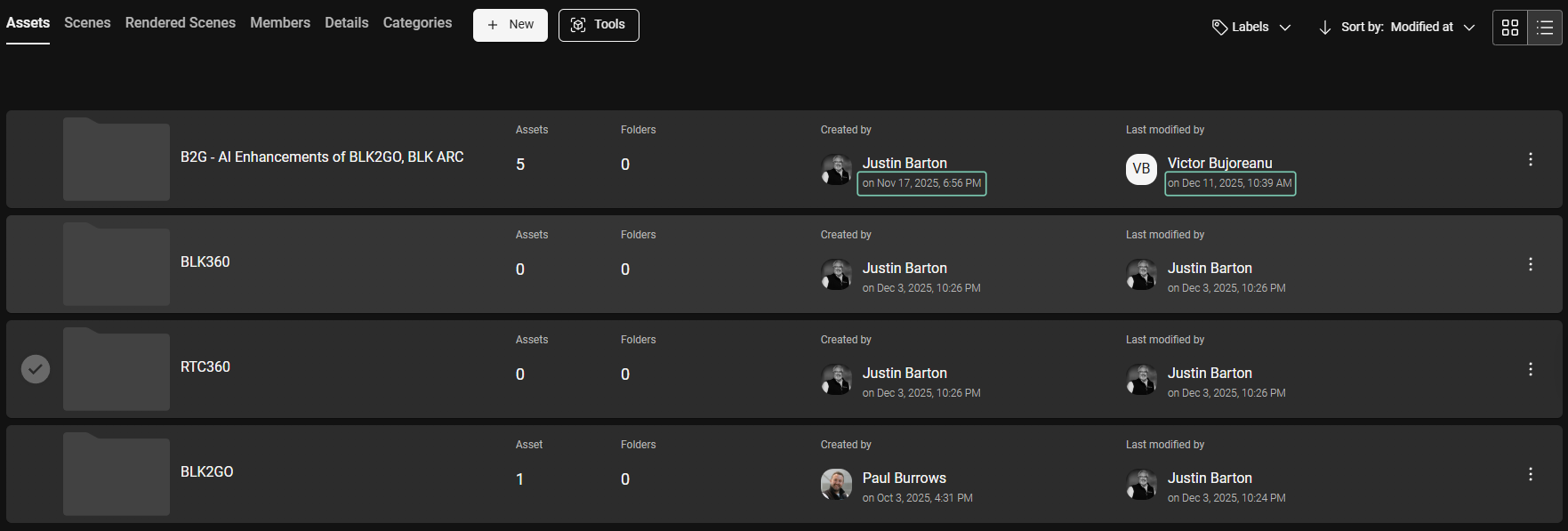Open B2G - AI Enhancements folder name
This screenshot has width=1568, height=531.
[x=322, y=157]
